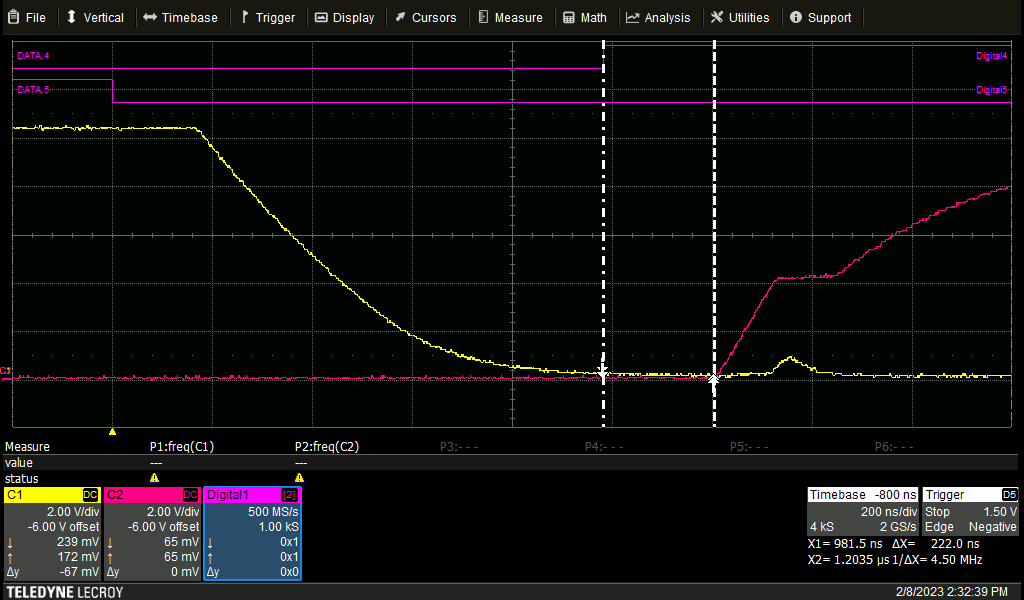Click the Digital1 500 MS/s value

(273, 511)
